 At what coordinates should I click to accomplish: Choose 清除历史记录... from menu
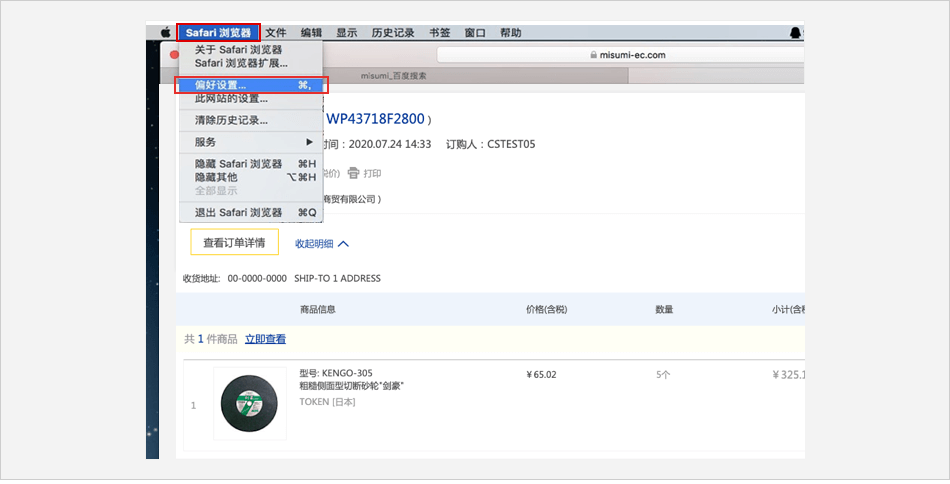(x=231, y=120)
